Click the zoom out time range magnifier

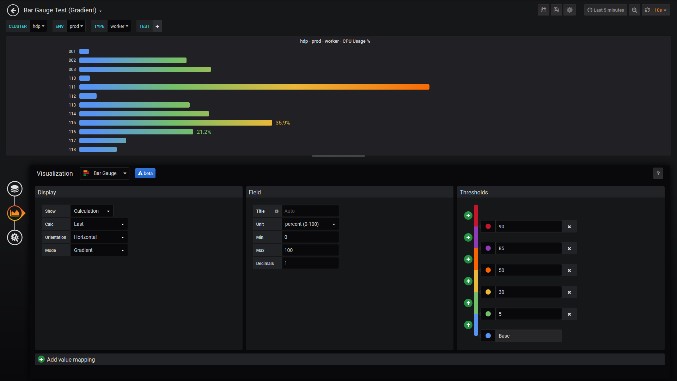click(x=634, y=10)
